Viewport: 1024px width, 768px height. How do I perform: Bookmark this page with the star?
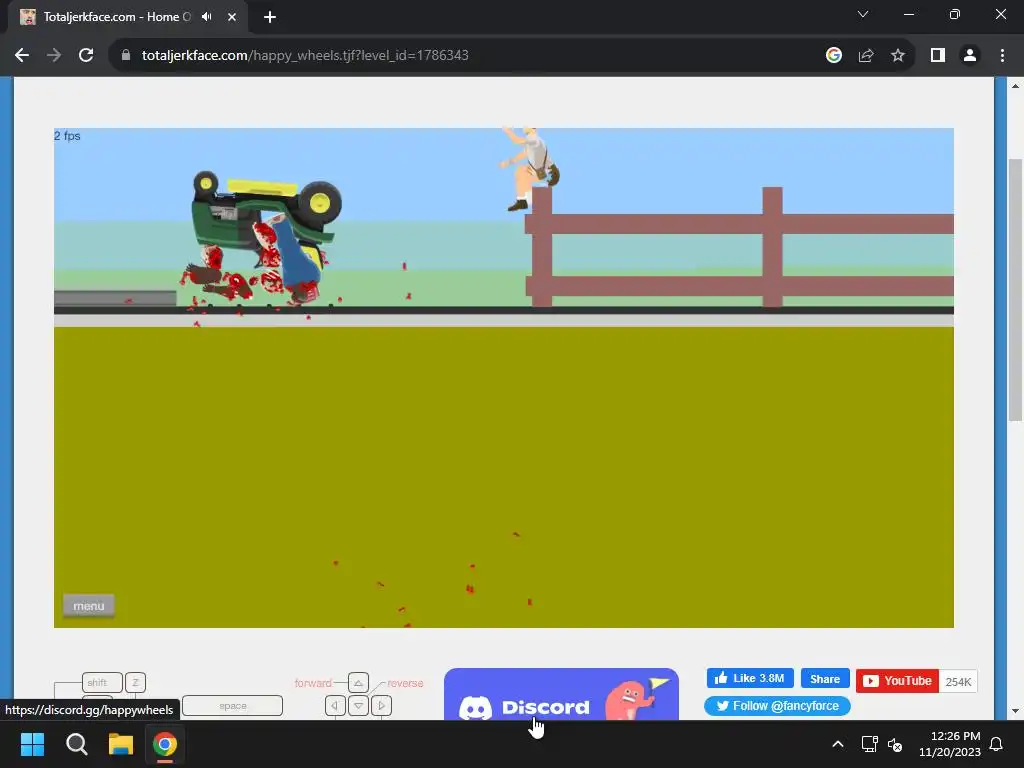[898, 56]
